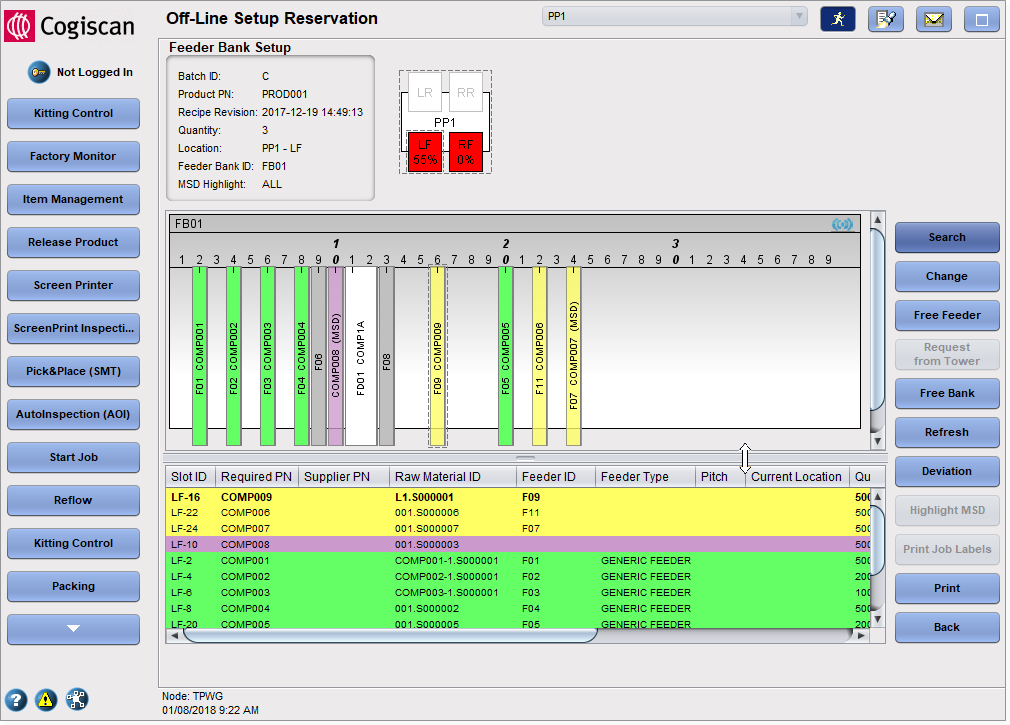The width and height of the screenshot is (1010, 725).
Task: Click the Refresh button
Action: (947, 433)
